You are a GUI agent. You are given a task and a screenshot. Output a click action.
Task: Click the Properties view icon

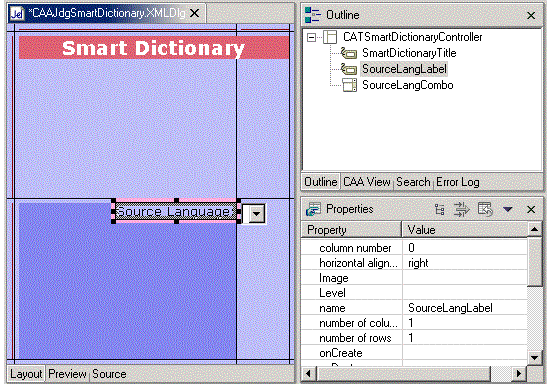coord(313,209)
